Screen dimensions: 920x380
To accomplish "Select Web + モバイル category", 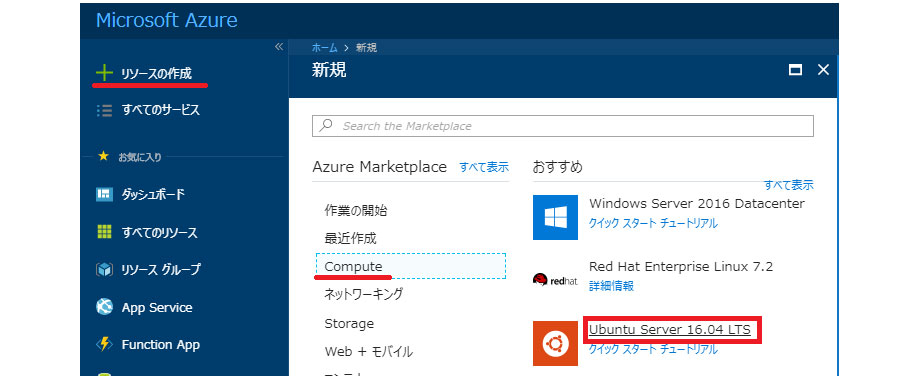I will click(368, 351).
